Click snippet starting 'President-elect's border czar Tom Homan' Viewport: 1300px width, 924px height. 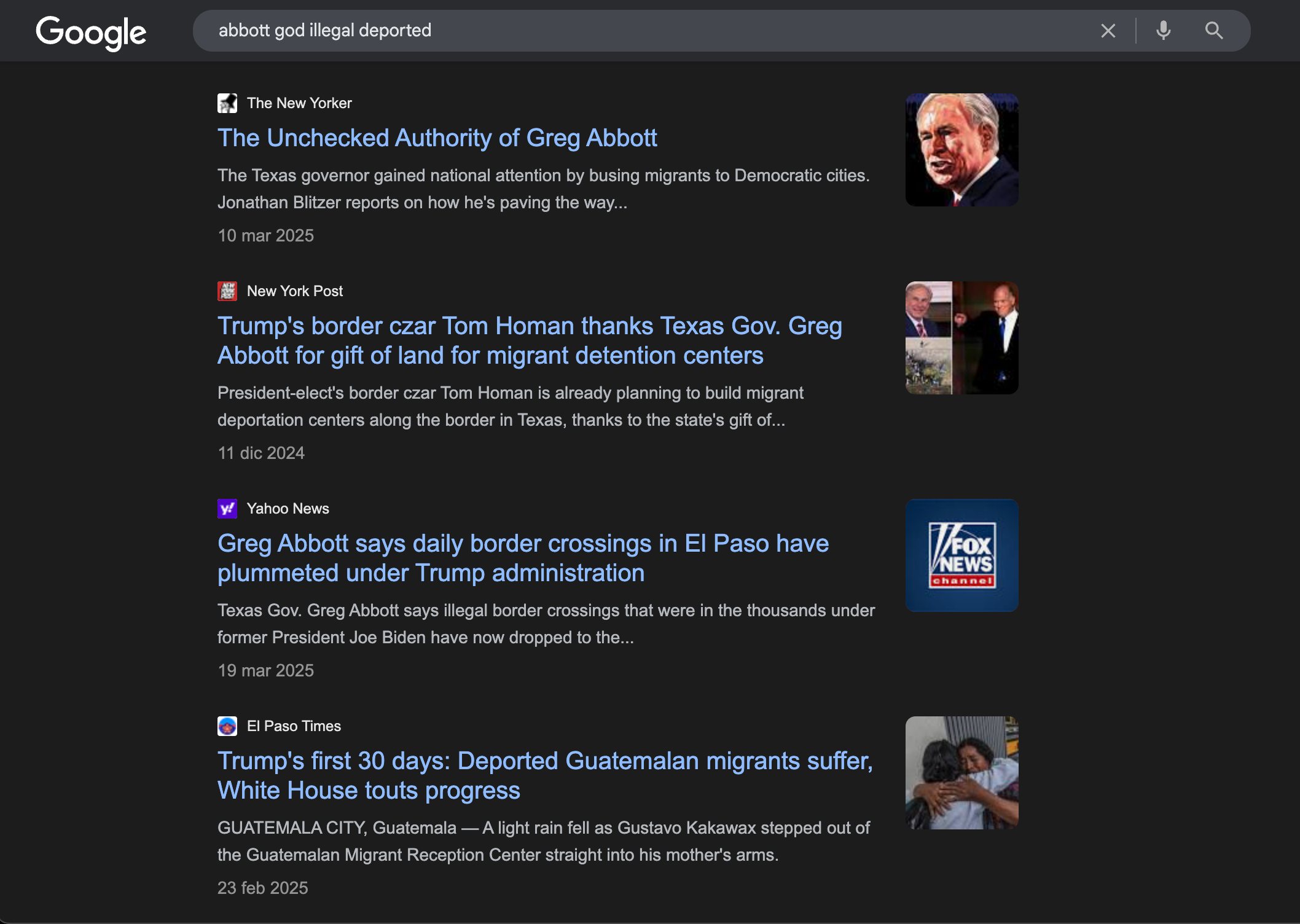[x=511, y=407]
